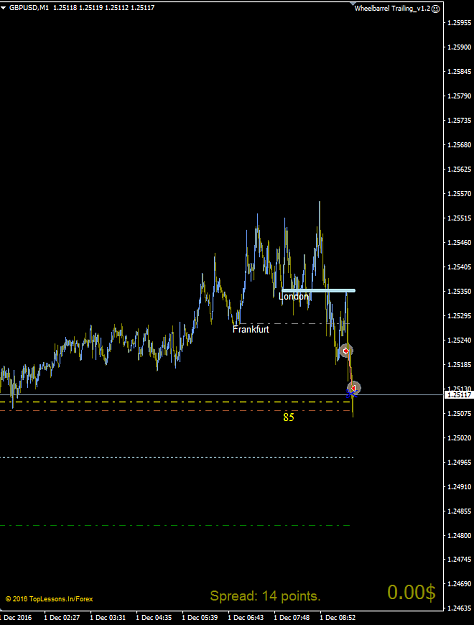
Task: Click the 1.25680 price scale label
Action: 459,145
